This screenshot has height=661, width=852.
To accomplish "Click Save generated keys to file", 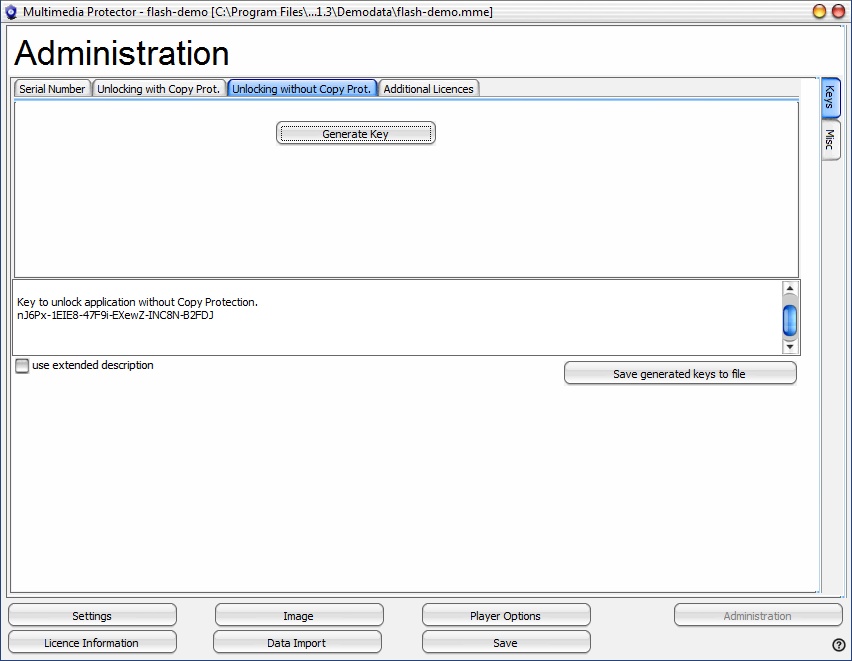I will [679, 374].
